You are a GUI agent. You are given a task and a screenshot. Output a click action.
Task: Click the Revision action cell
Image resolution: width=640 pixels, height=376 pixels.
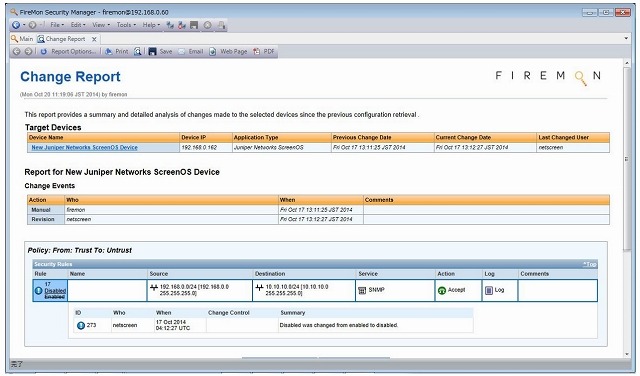tap(46, 219)
